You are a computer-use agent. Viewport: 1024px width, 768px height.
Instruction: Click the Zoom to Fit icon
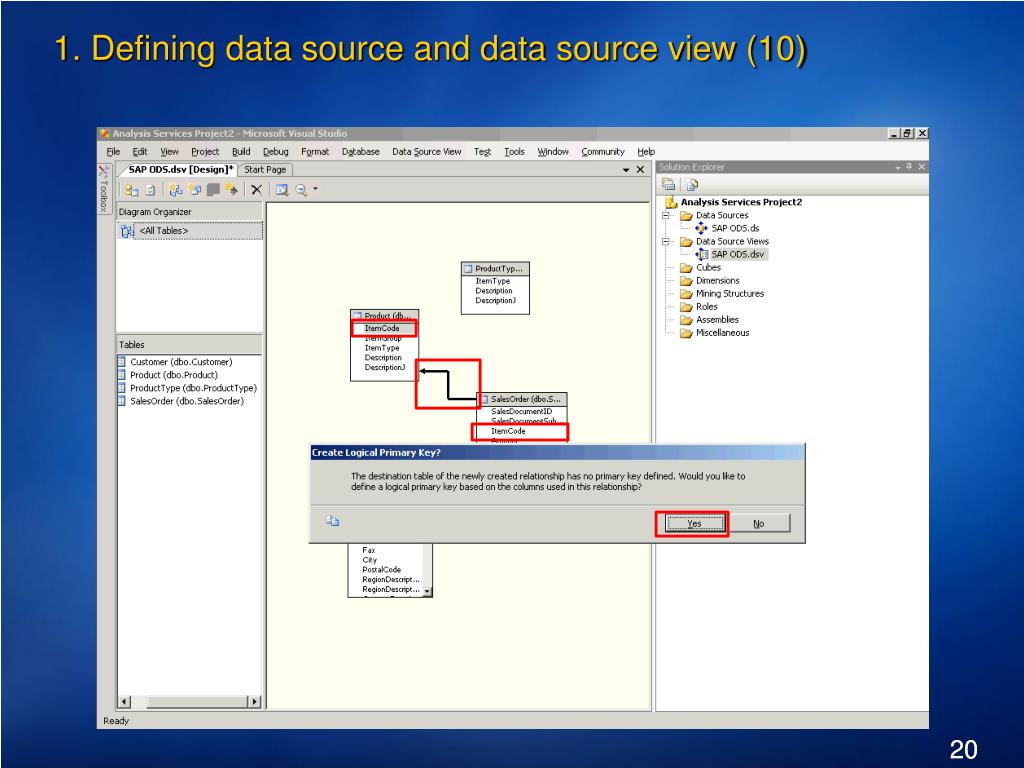281,189
